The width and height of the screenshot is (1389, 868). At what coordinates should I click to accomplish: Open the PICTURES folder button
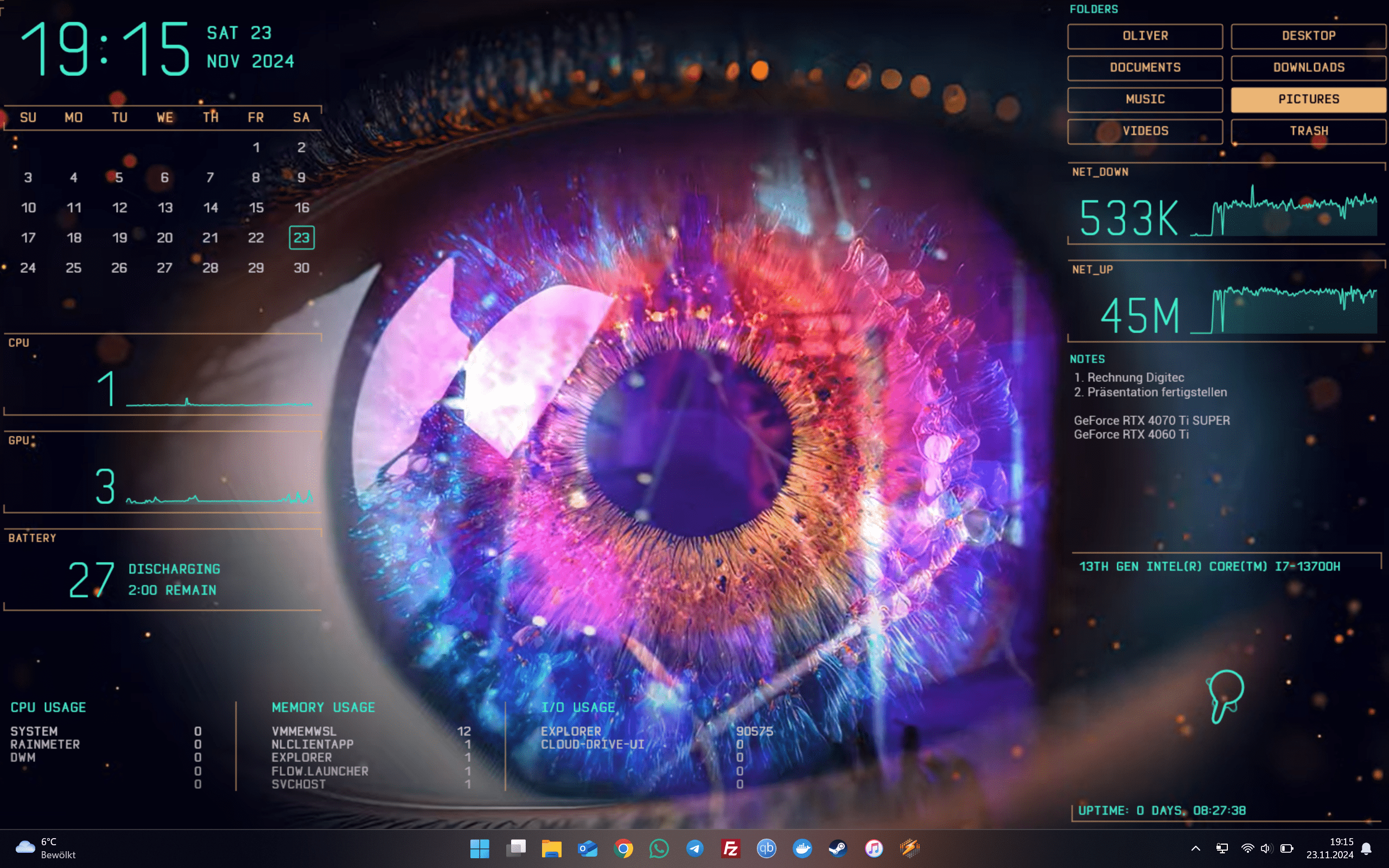pos(1308,99)
